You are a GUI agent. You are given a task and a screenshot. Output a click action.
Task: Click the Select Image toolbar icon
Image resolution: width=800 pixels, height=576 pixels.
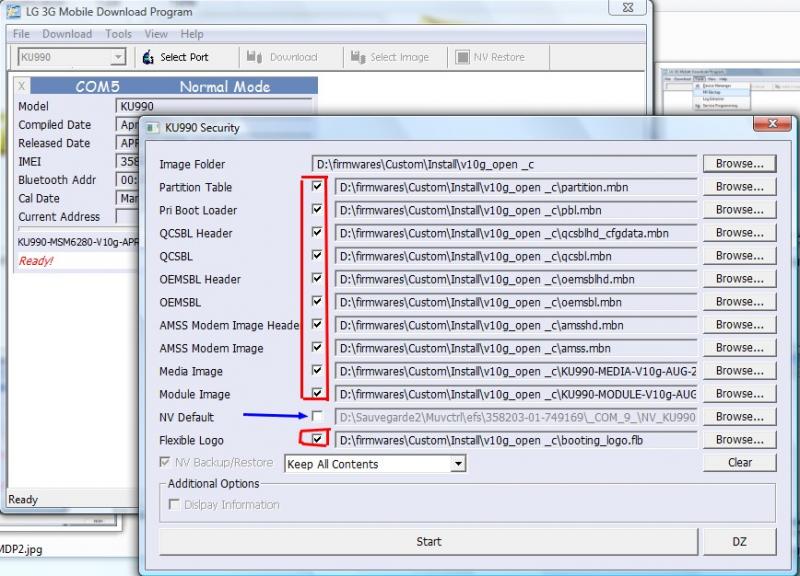point(358,57)
